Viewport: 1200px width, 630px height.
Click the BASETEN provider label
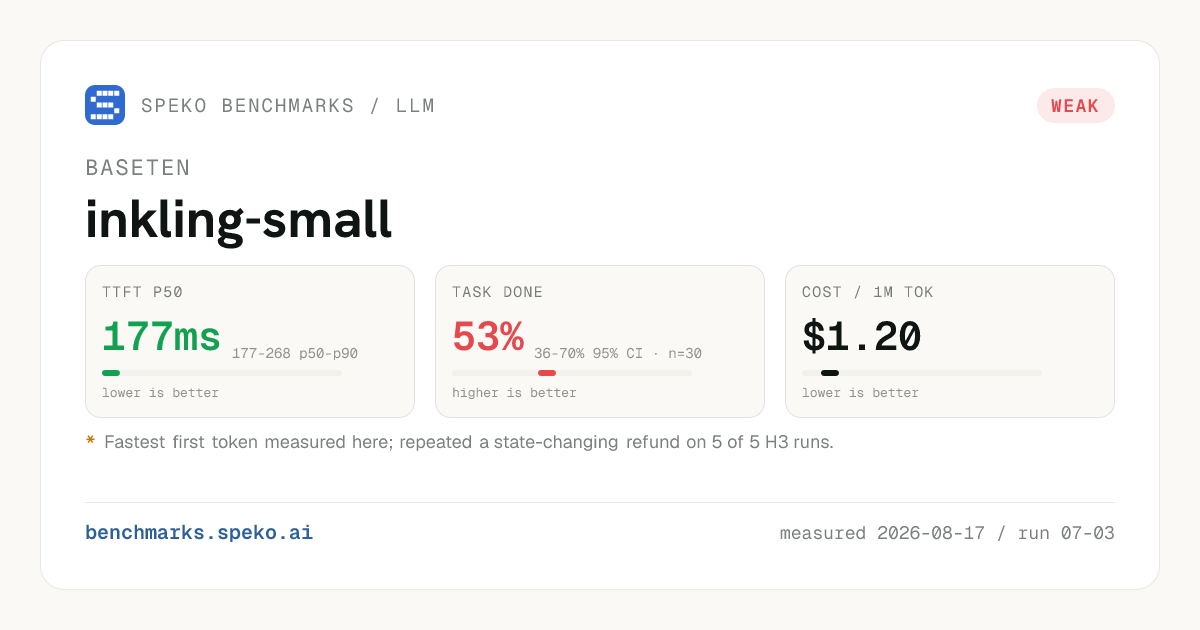click(138, 168)
